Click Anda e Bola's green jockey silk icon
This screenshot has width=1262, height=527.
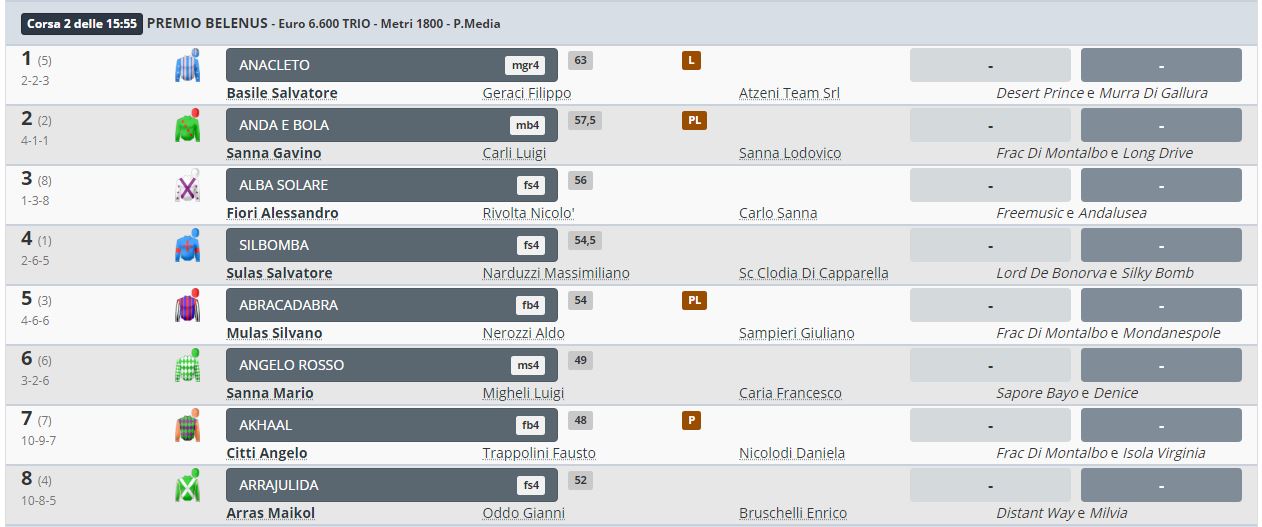coord(187,126)
